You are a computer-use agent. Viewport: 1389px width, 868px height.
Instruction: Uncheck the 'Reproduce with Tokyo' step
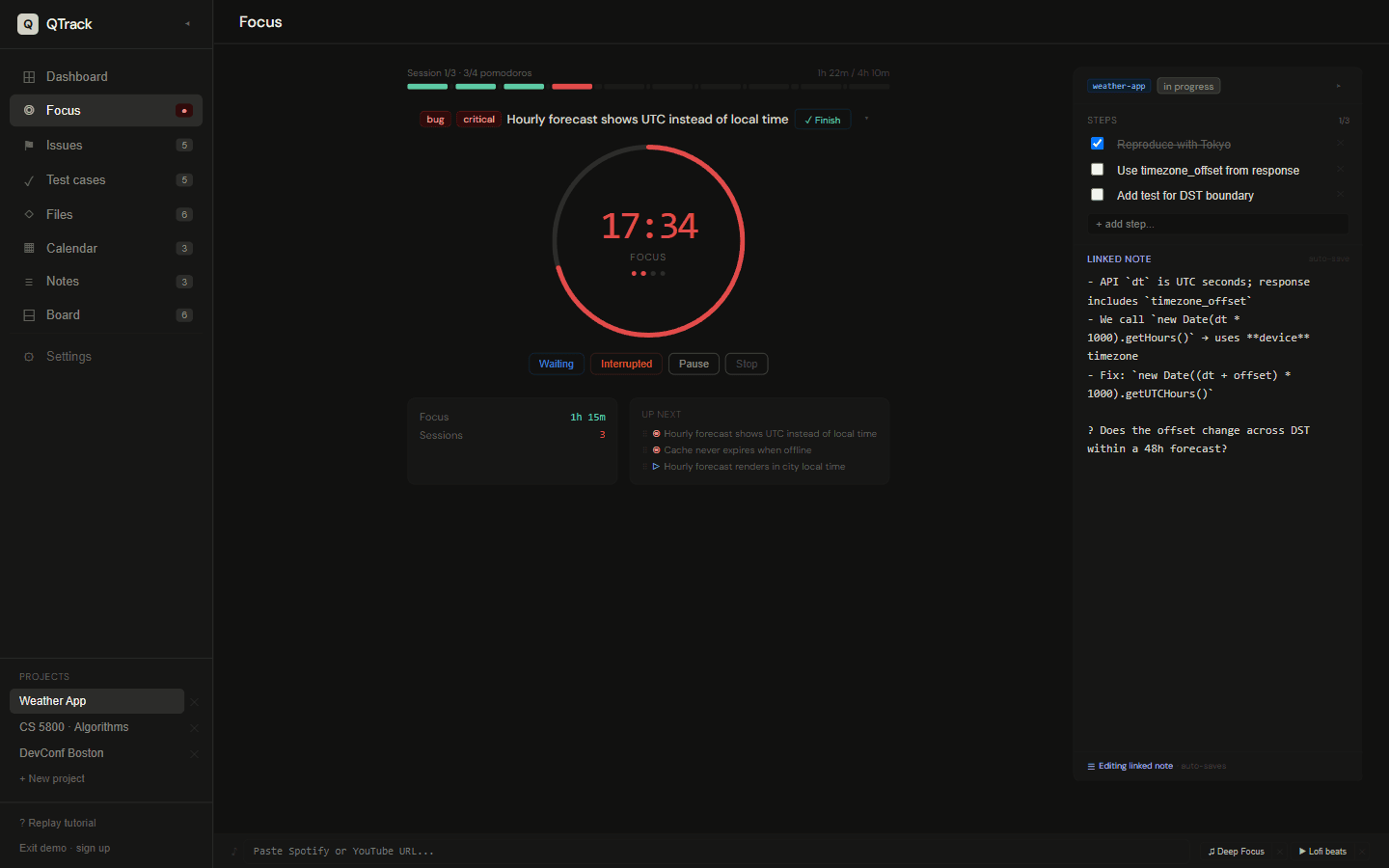tap(1097, 144)
